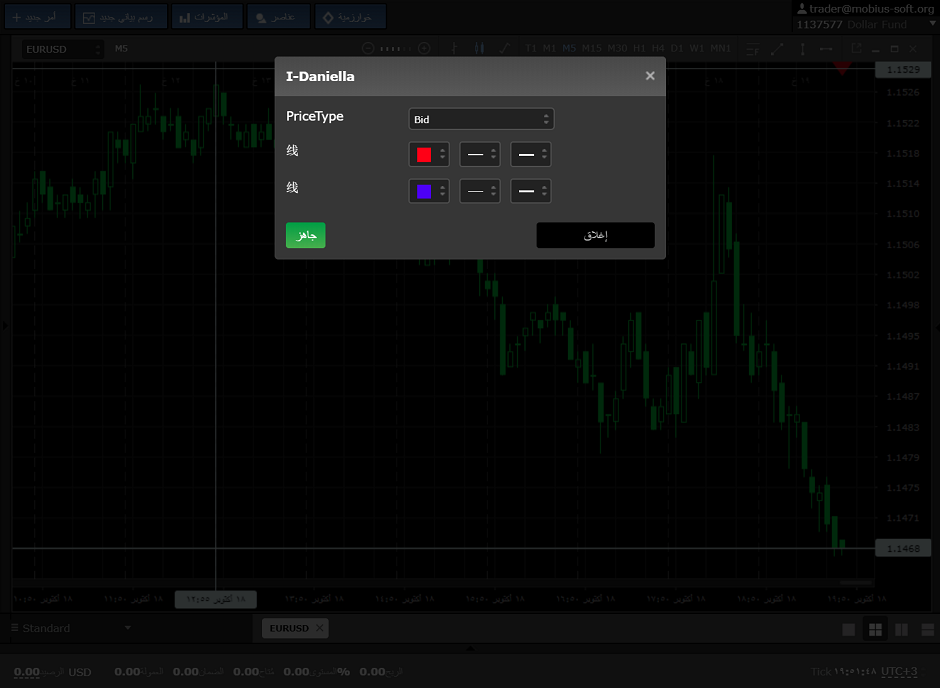
Task: Click the detach chart popout icon
Action: 856,49
